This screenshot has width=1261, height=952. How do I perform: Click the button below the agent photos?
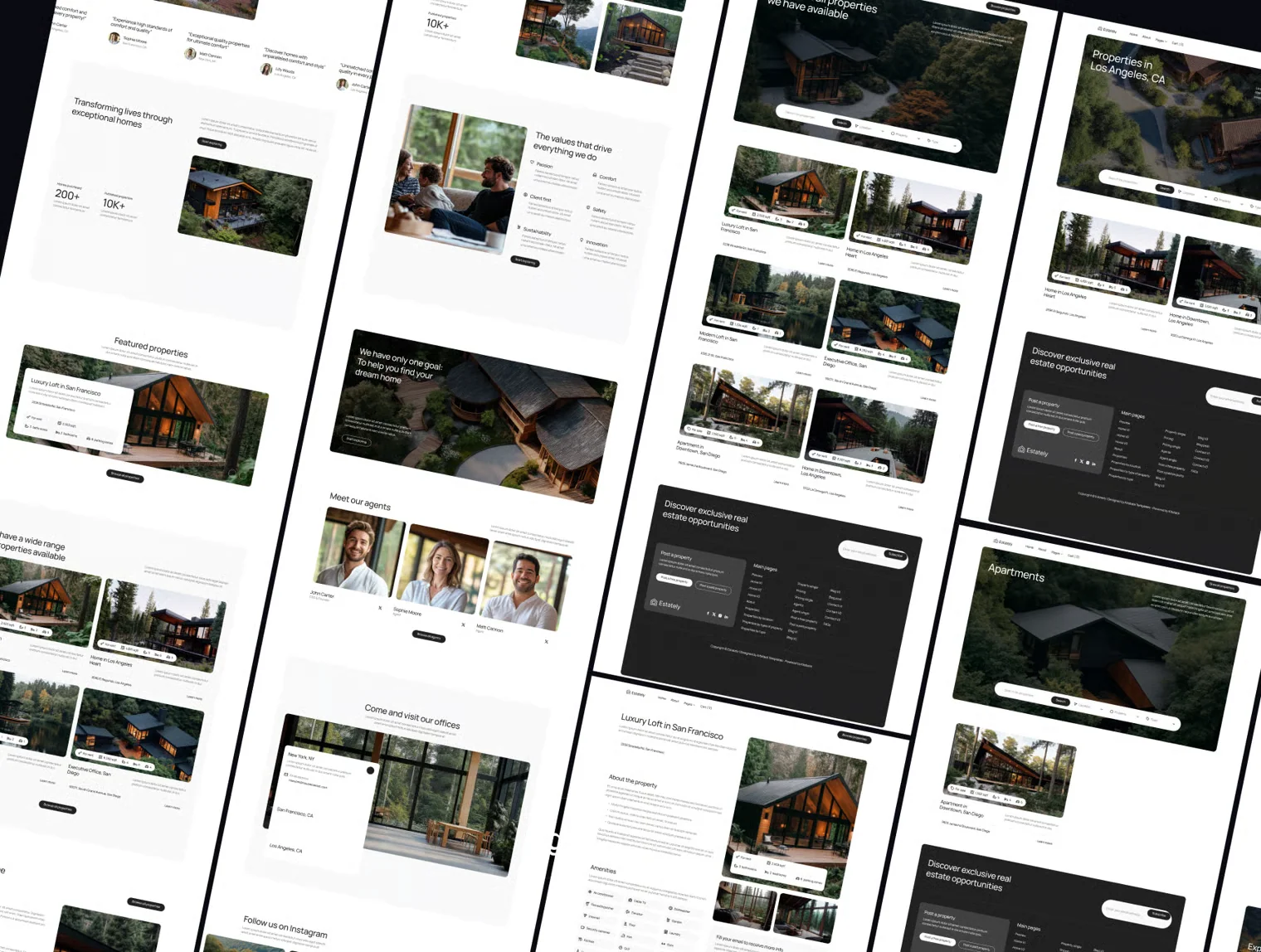point(429,637)
